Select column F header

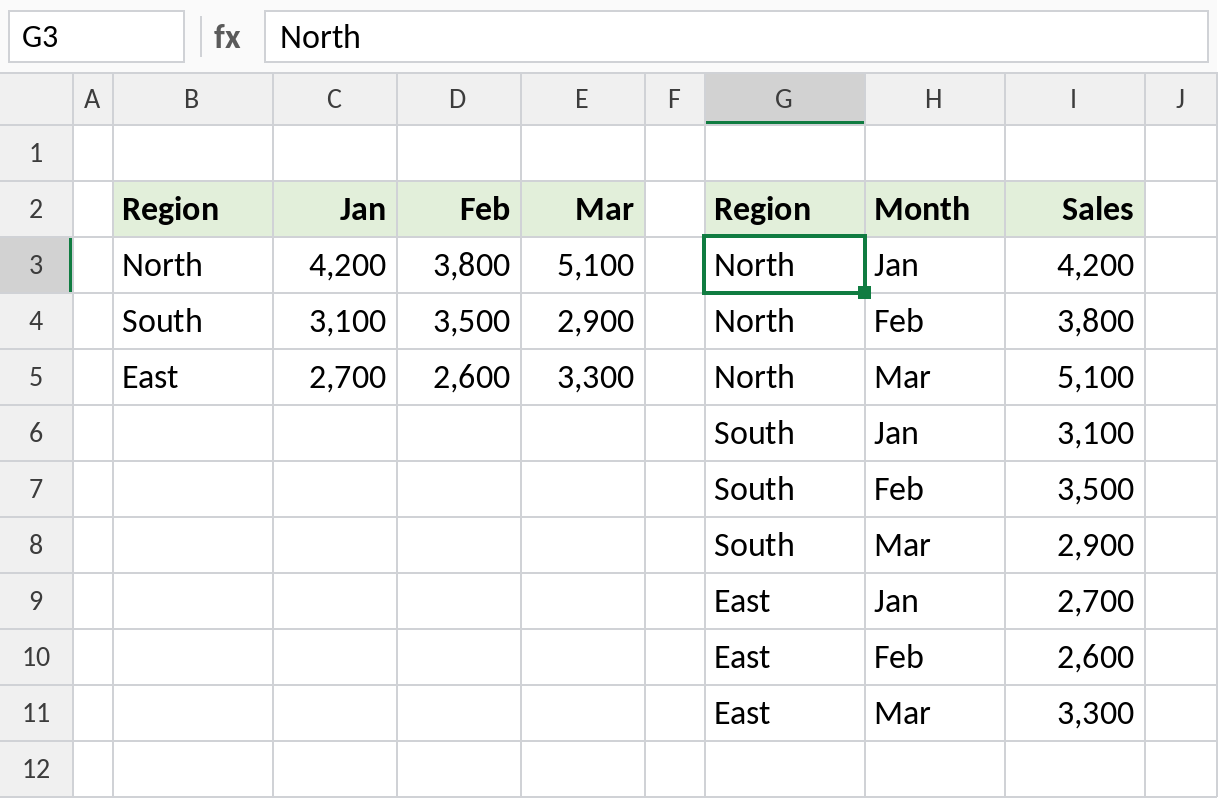click(675, 98)
